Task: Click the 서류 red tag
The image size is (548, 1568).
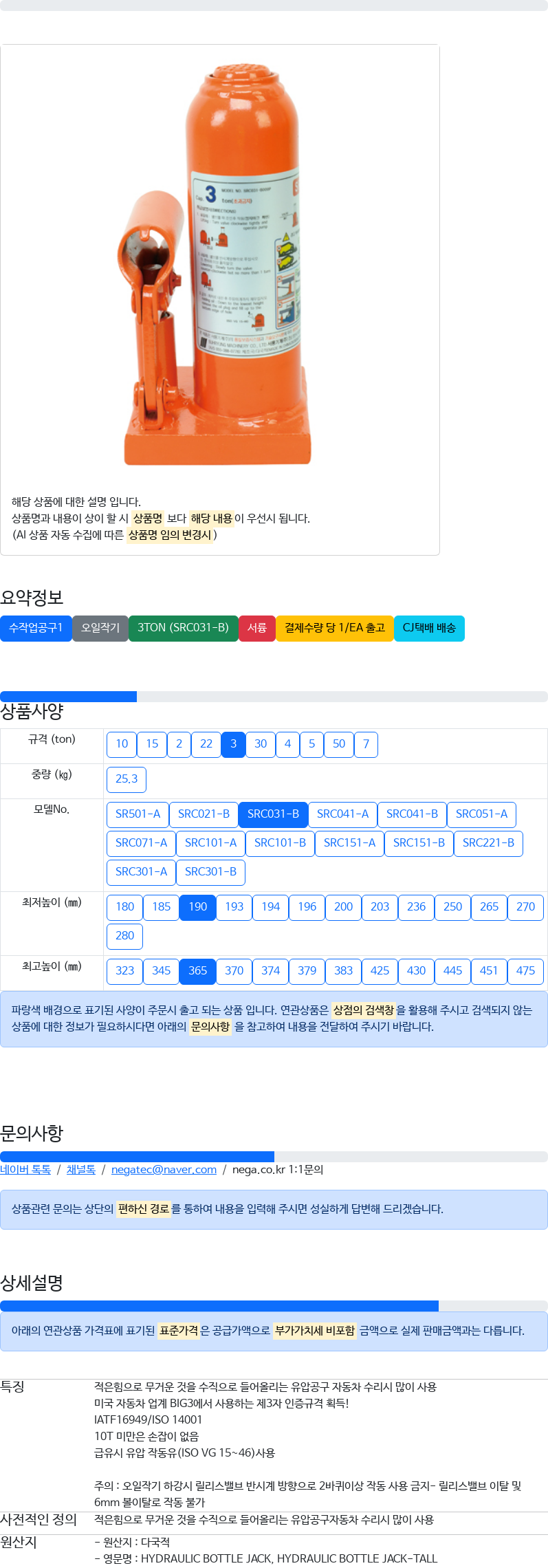Action: click(x=257, y=628)
